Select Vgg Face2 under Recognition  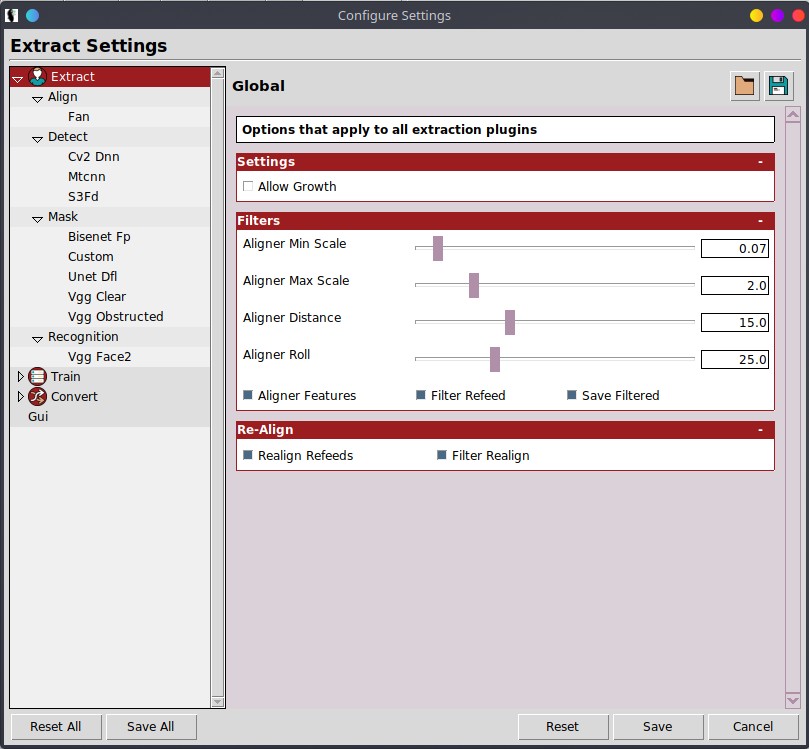coord(100,357)
